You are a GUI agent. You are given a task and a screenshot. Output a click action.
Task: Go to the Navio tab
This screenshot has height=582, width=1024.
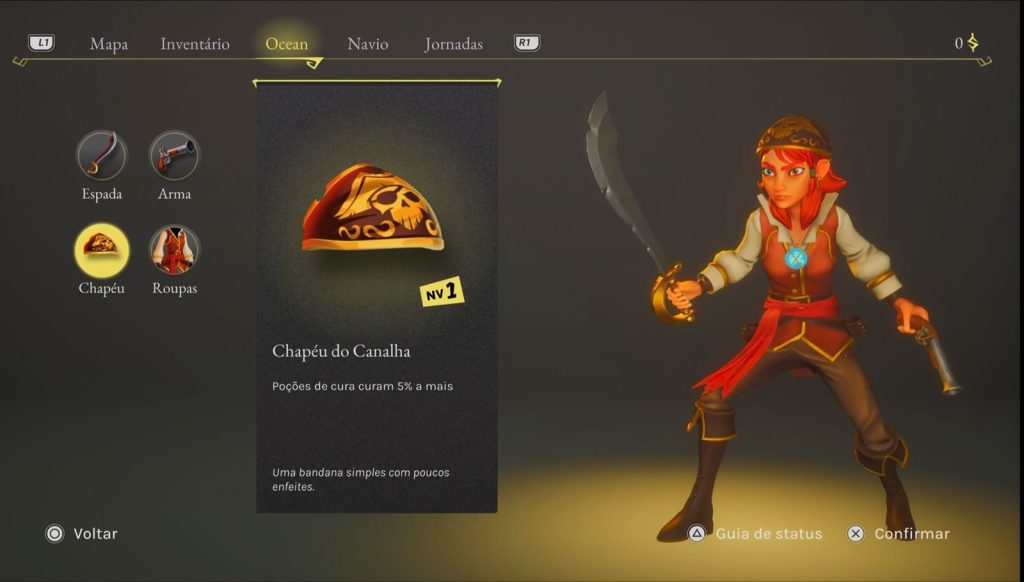pos(368,44)
